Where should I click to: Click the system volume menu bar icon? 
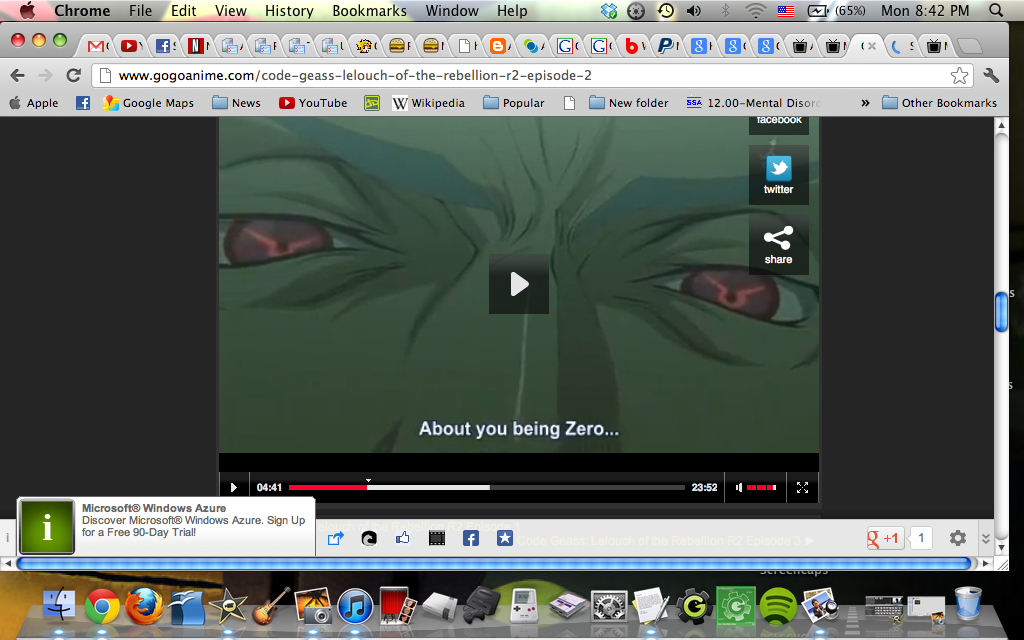tap(694, 10)
